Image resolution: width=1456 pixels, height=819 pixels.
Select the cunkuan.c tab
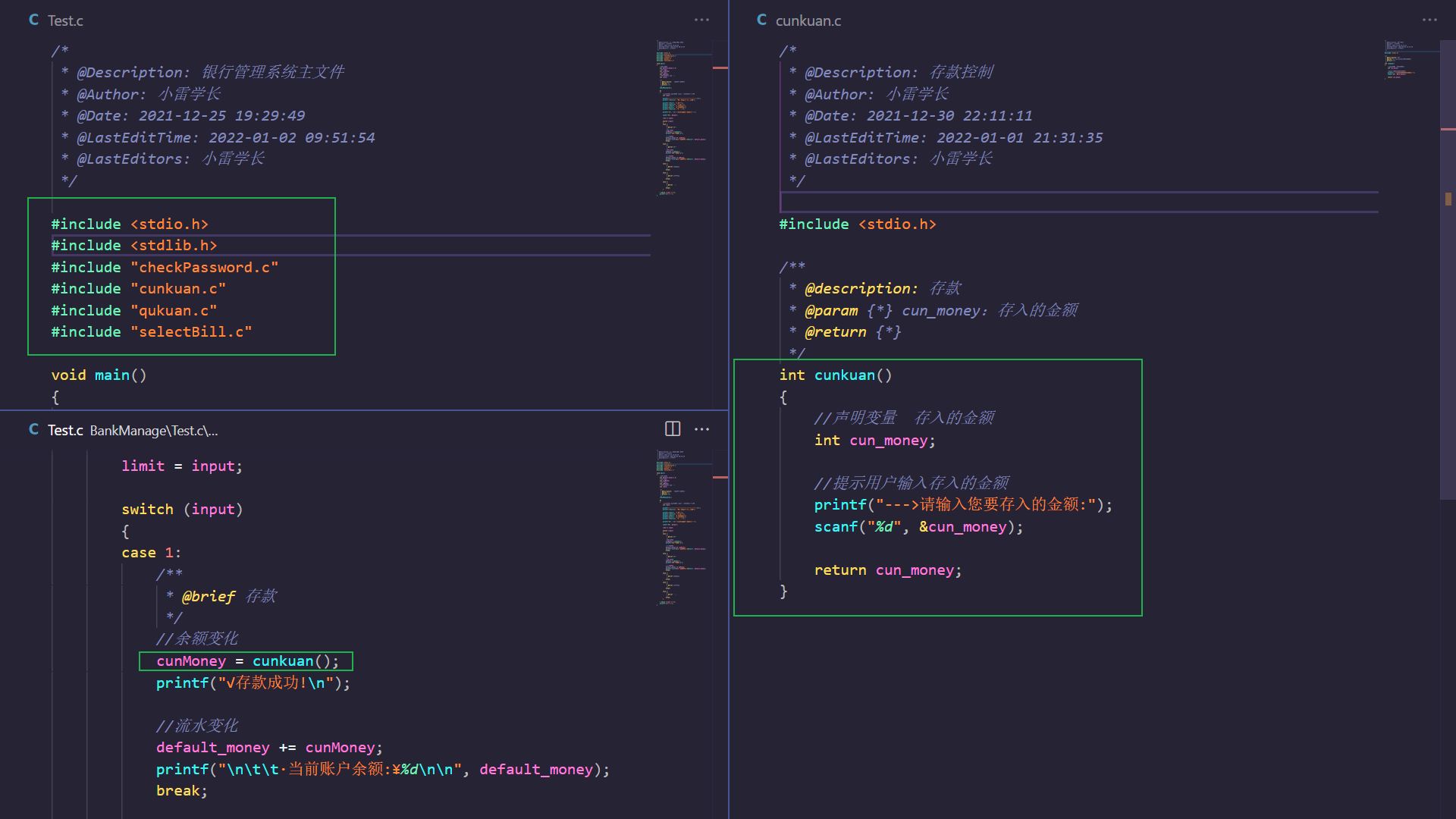point(808,20)
